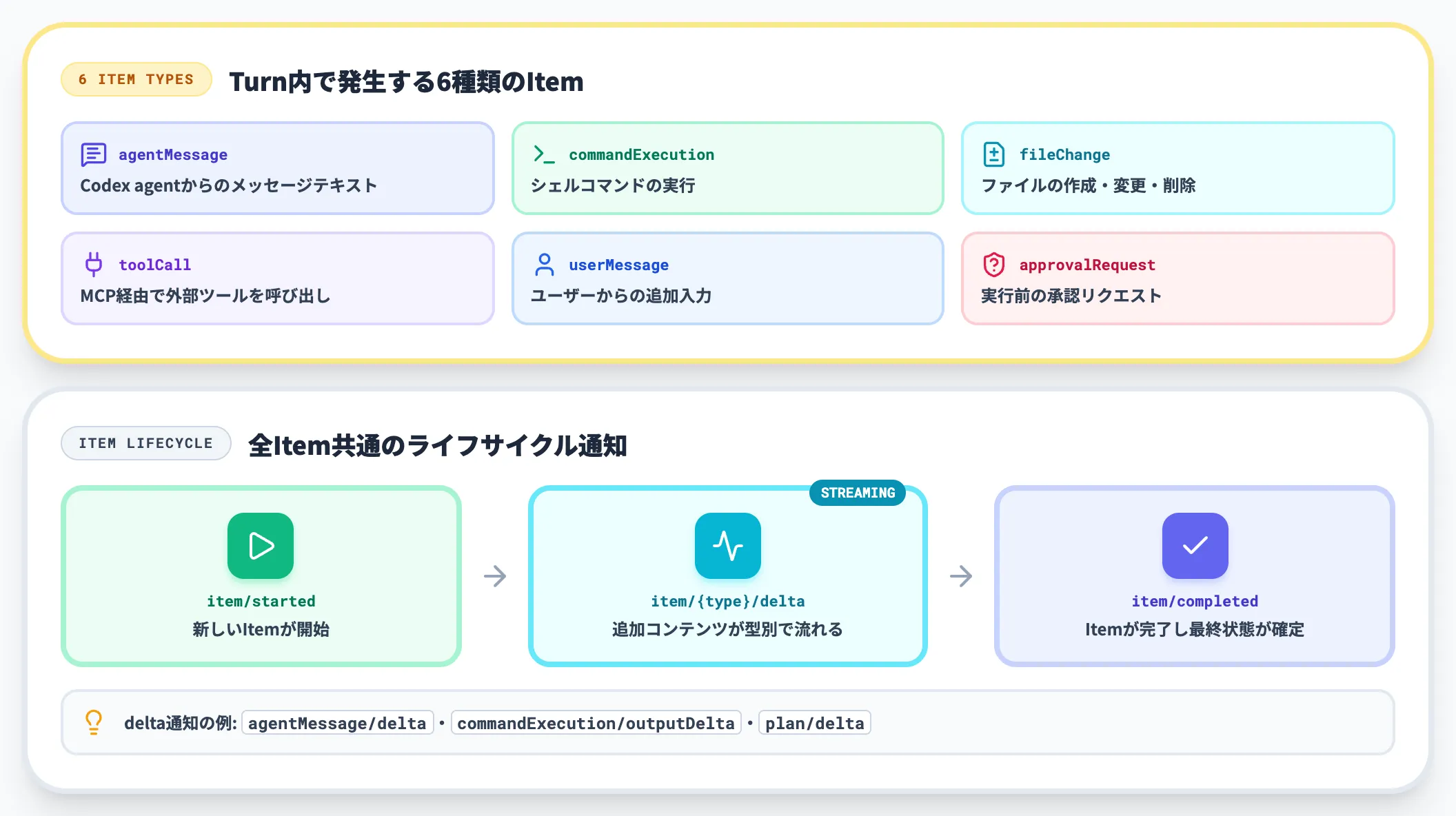The image size is (1456, 816).
Task: Click the agentMessage chat bubble icon
Action: [x=93, y=154]
